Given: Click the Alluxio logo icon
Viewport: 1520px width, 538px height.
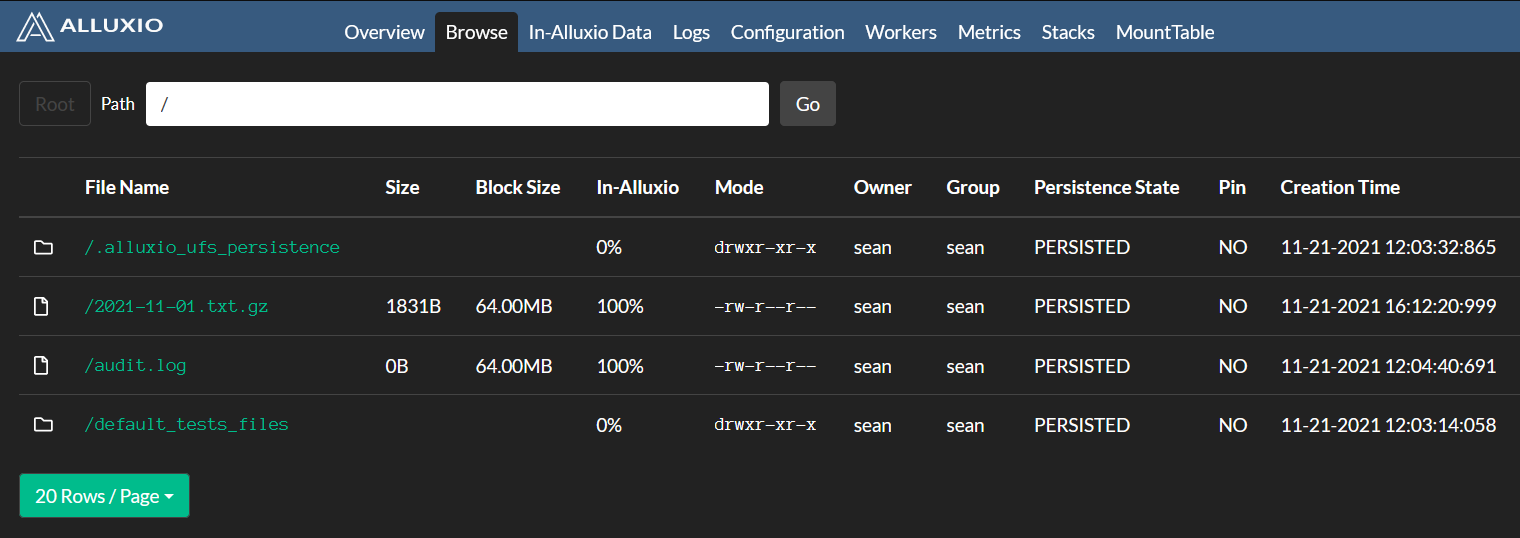Looking at the screenshot, I should tap(35, 27).
